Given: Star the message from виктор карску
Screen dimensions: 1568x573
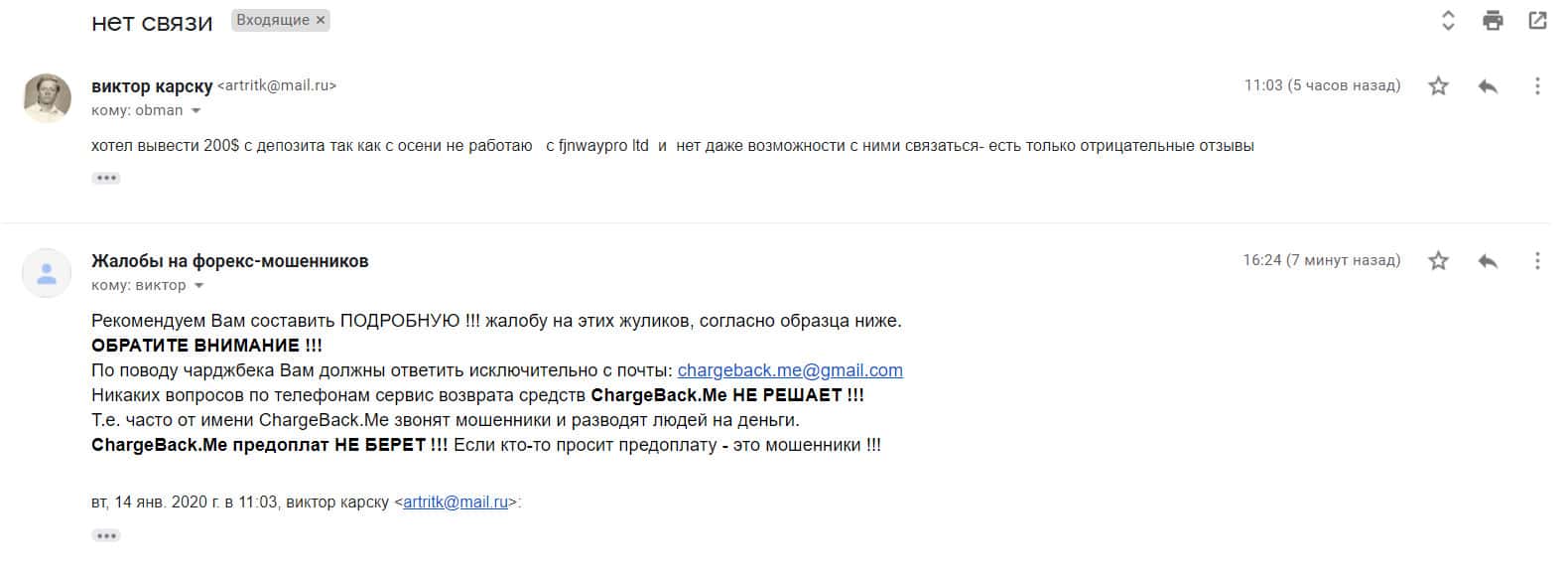Looking at the screenshot, I should [x=1438, y=86].
